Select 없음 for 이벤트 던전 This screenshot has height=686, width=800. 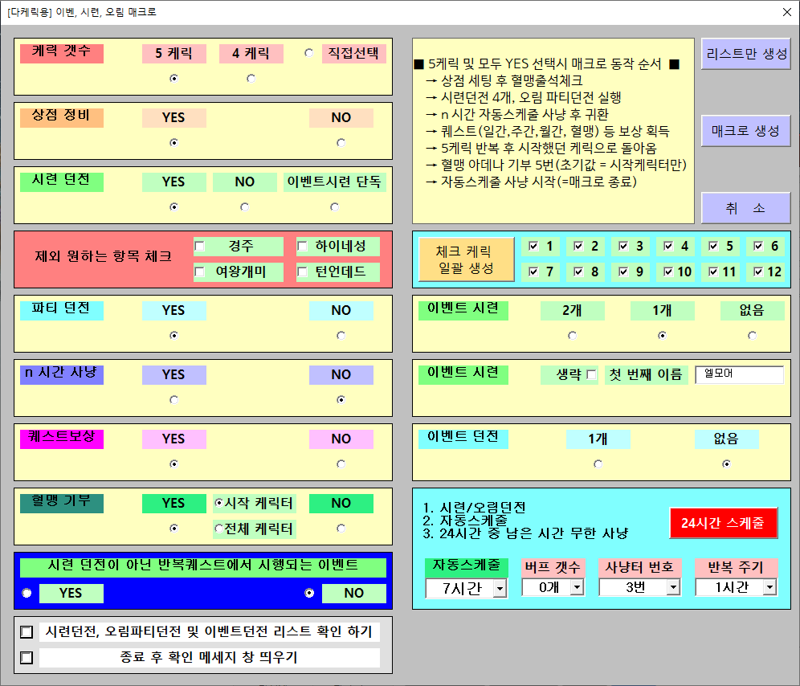[727, 464]
